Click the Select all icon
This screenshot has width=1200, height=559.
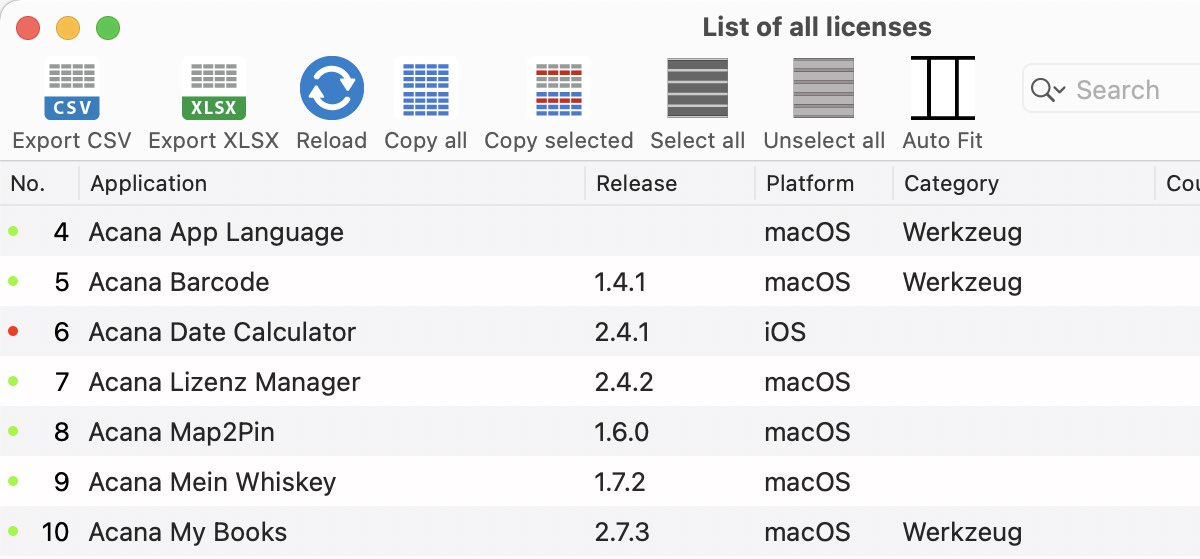[x=698, y=89]
